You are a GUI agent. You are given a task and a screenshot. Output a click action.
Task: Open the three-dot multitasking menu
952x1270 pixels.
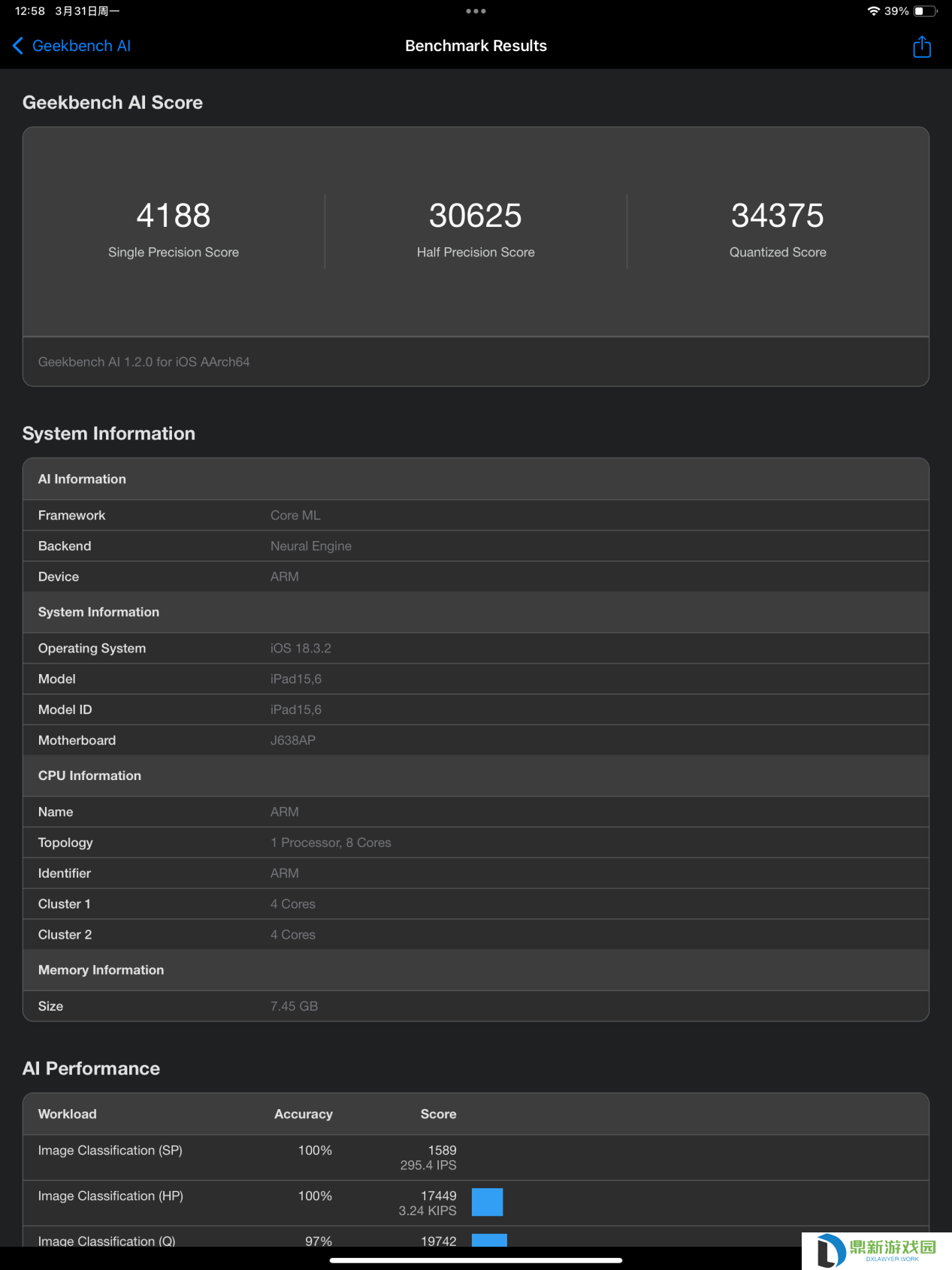476,11
